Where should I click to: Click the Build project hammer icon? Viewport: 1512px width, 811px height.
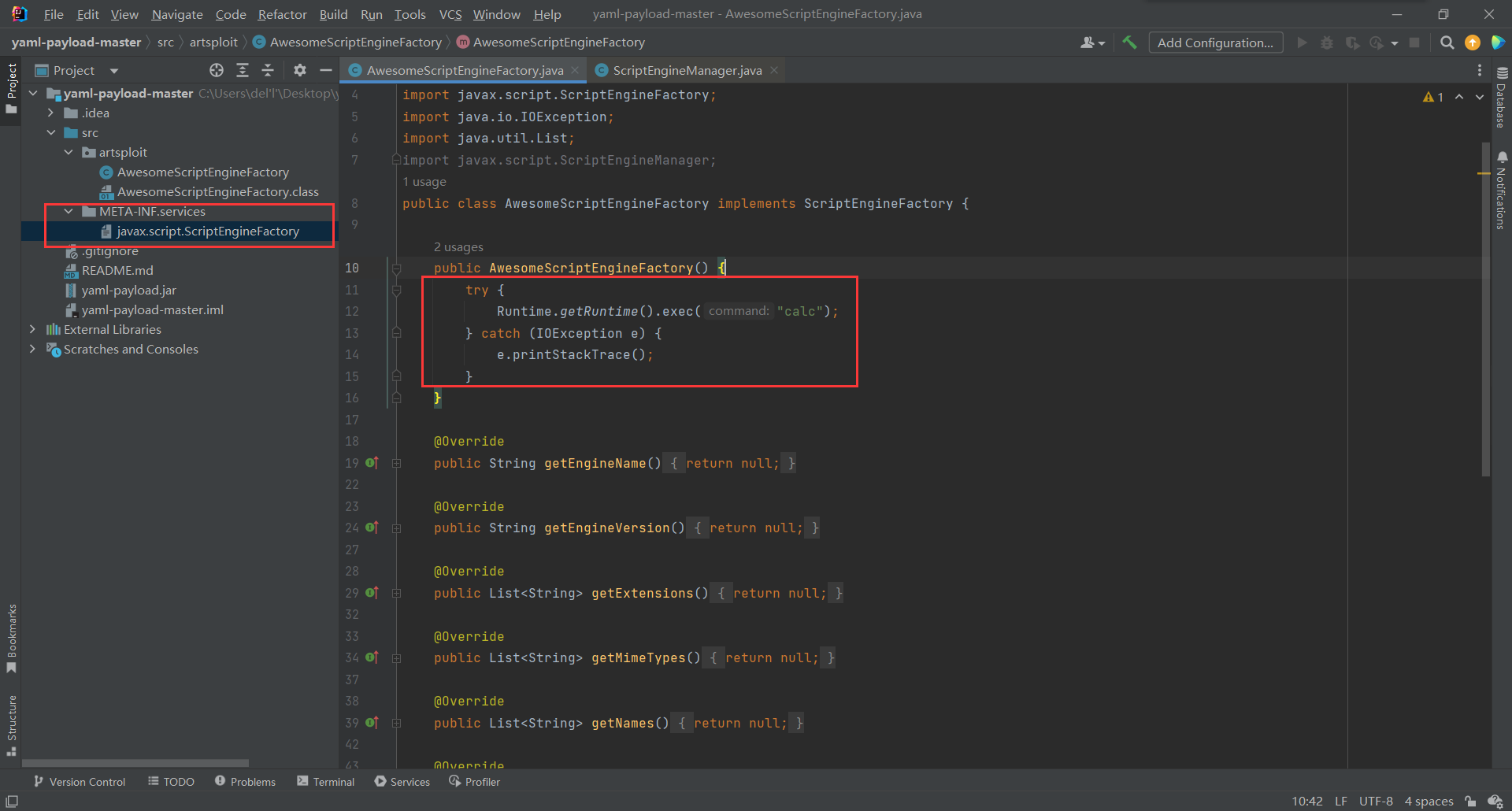[1129, 43]
